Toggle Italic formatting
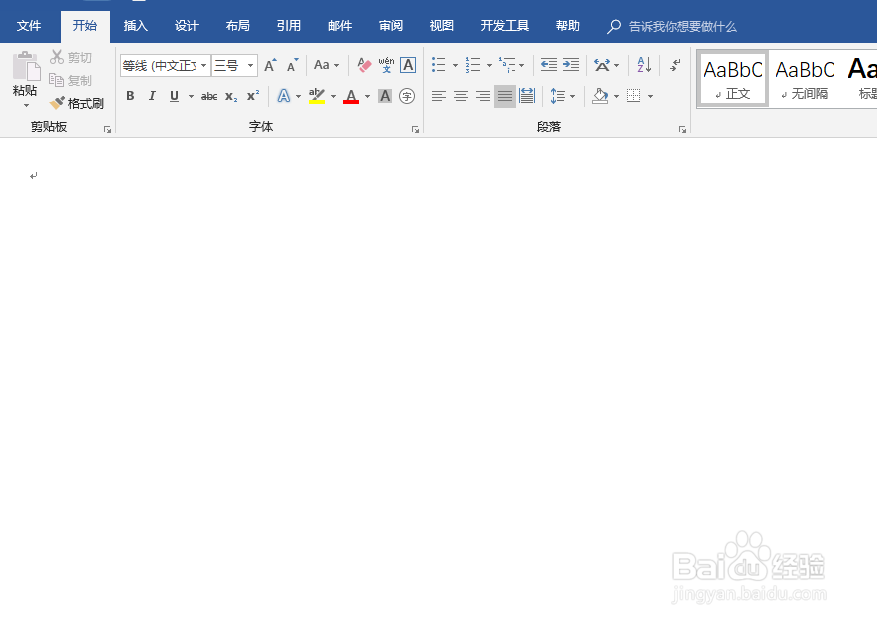This screenshot has width=877, height=625. click(x=152, y=96)
